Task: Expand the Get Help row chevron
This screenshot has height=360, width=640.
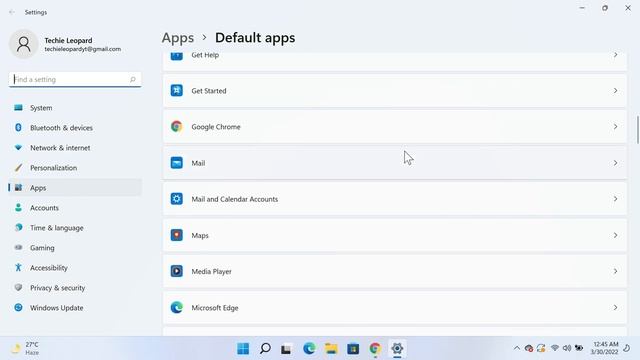Action: (x=615, y=55)
